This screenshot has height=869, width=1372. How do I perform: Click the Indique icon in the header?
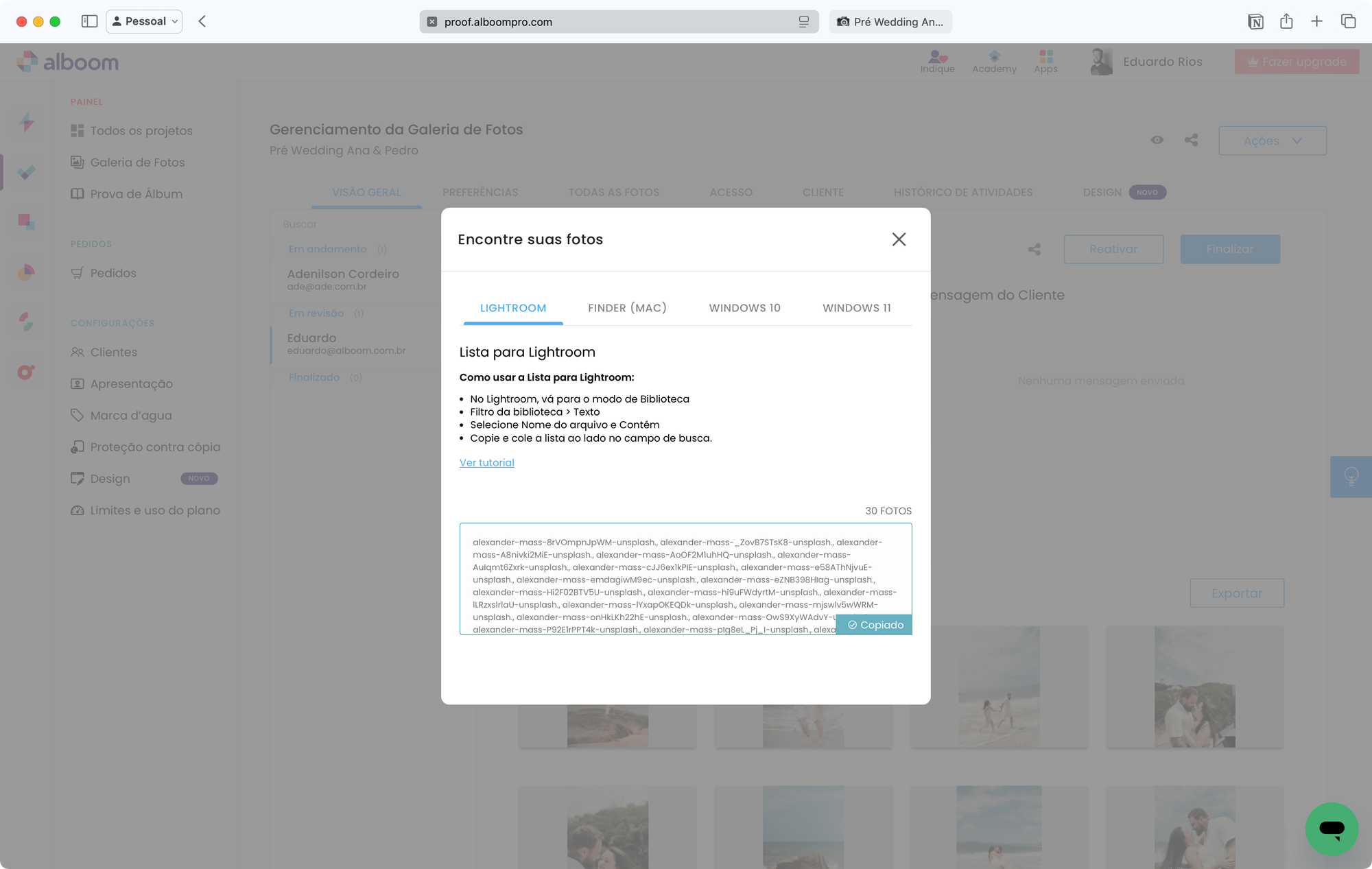tap(937, 61)
